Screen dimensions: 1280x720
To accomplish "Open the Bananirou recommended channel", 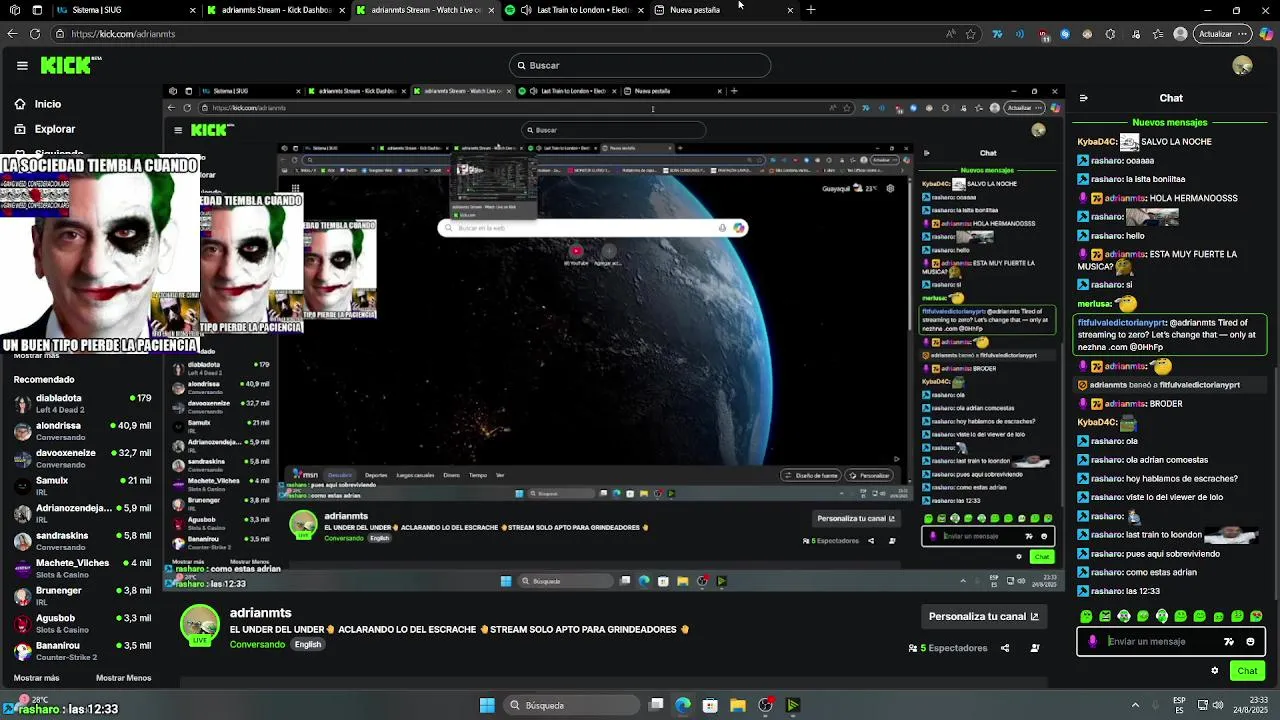I will coord(82,651).
